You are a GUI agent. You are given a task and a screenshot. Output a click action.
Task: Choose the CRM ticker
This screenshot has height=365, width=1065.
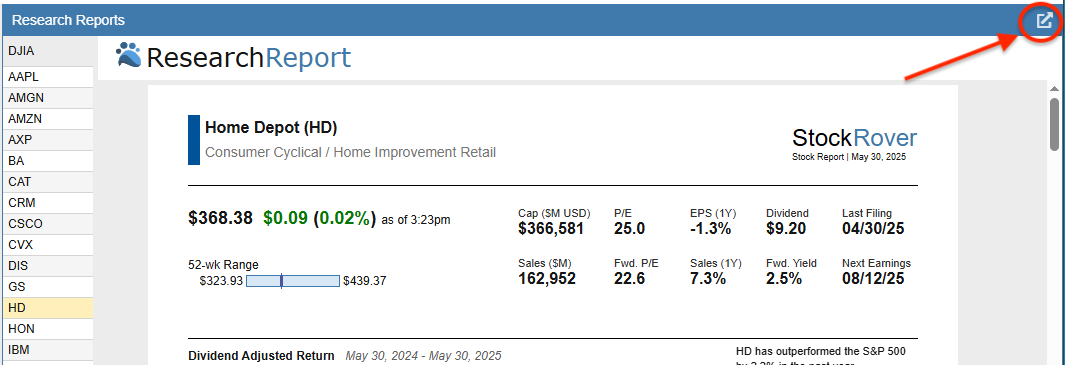click(x=48, y=203)
